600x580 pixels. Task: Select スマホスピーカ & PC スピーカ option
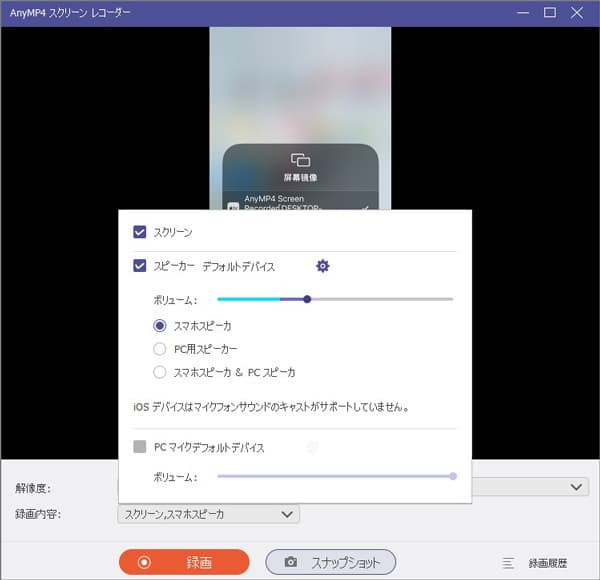pos(160,372)
